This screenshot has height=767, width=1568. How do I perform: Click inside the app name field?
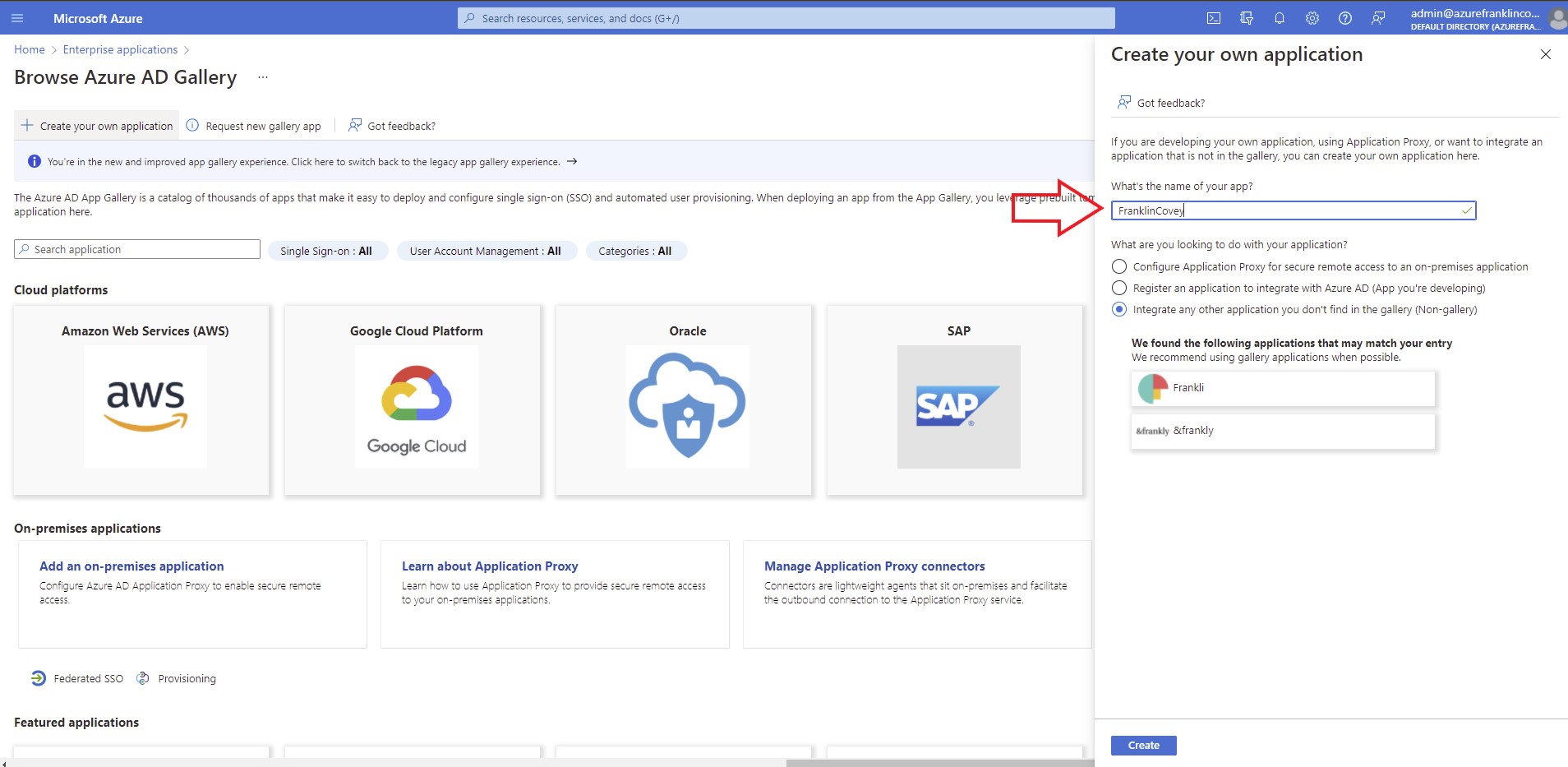pos(1292,210)
